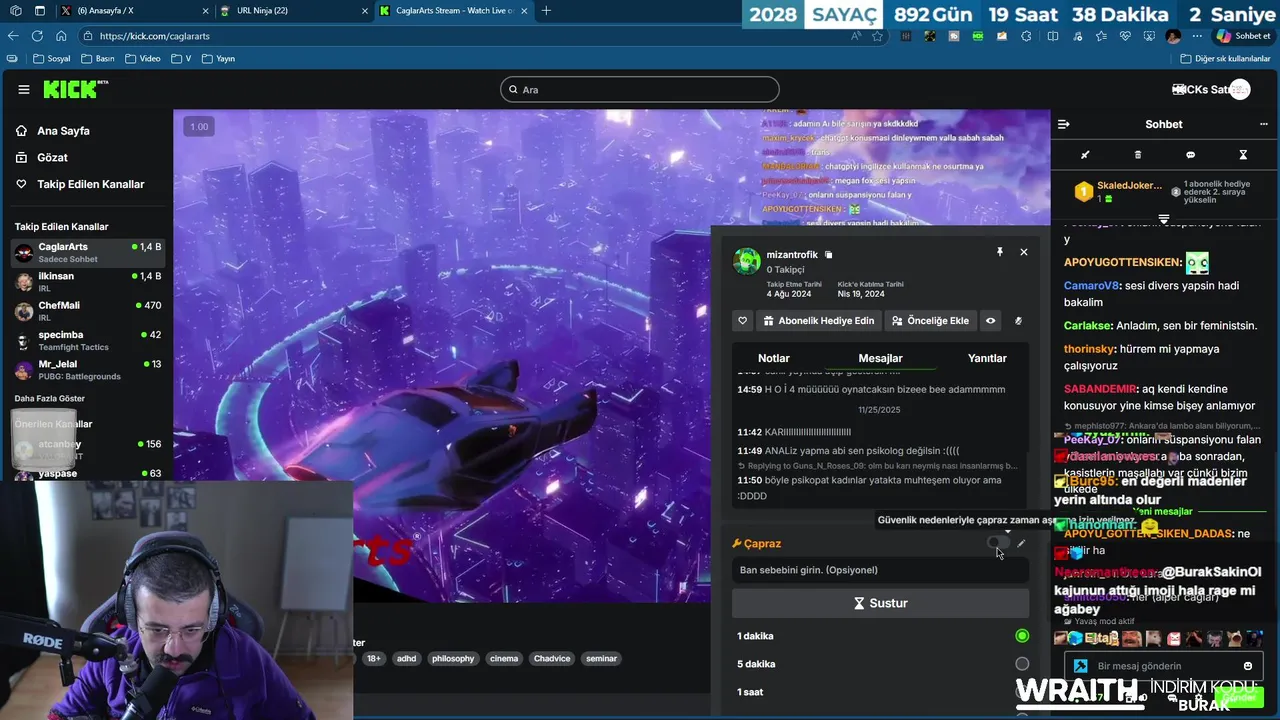Open the Kick hamburger menu
The height and width of the screenshot is (720, 1280).
point(24,89)
